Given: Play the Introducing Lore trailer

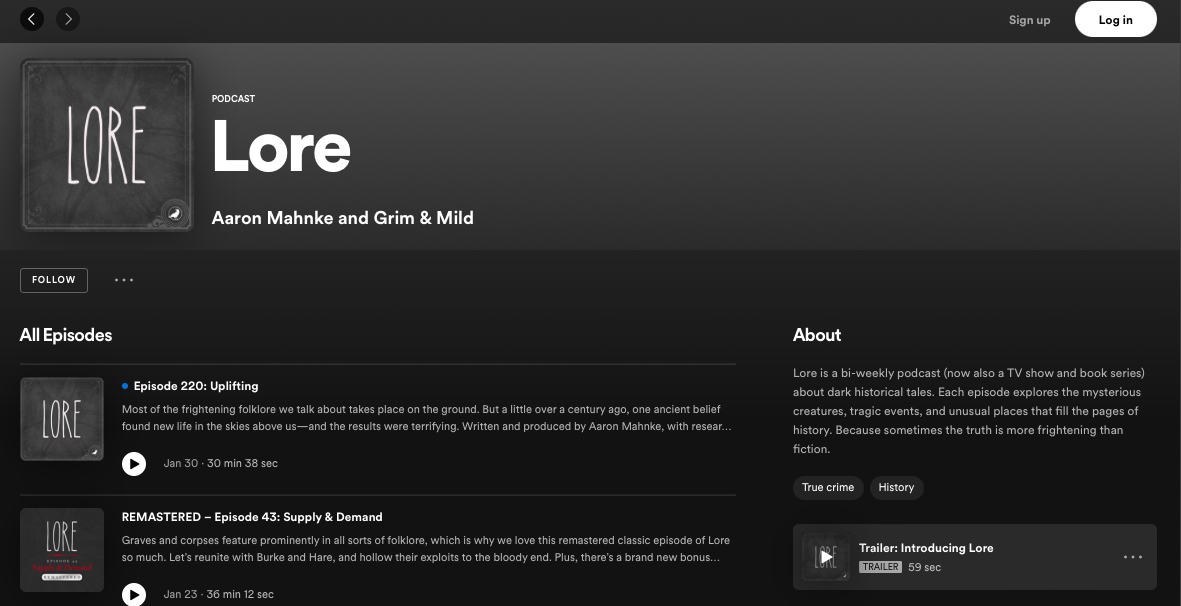Looking at the screenshot, I should [825, 557].
